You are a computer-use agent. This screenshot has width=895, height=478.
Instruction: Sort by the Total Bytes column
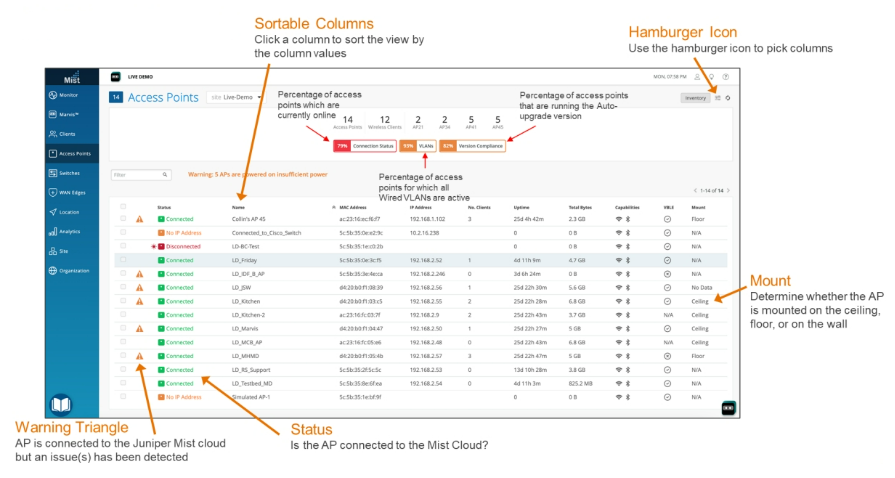coord(580,207)
